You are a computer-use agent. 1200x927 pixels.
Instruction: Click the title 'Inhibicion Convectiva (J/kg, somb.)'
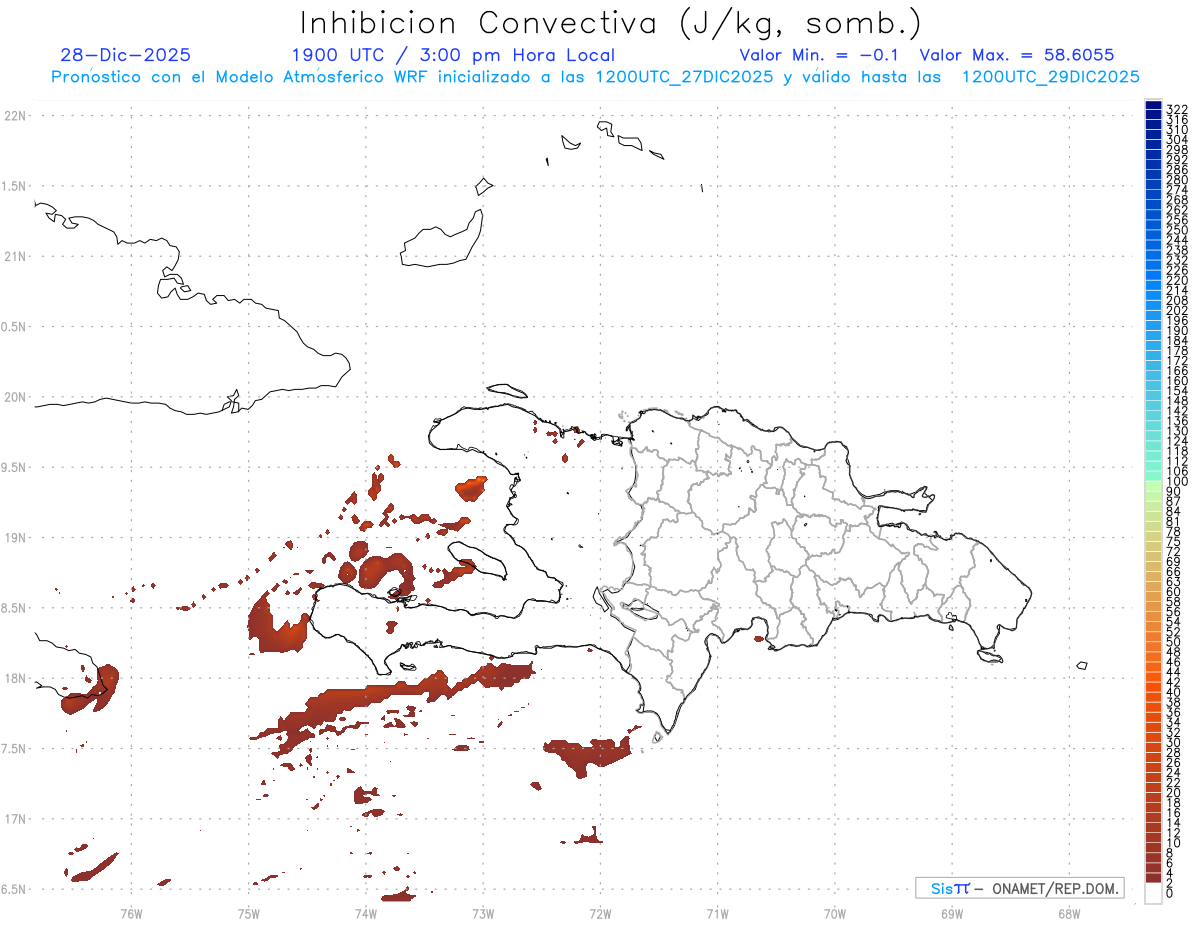pyautogui.click(x=611, y=22)
